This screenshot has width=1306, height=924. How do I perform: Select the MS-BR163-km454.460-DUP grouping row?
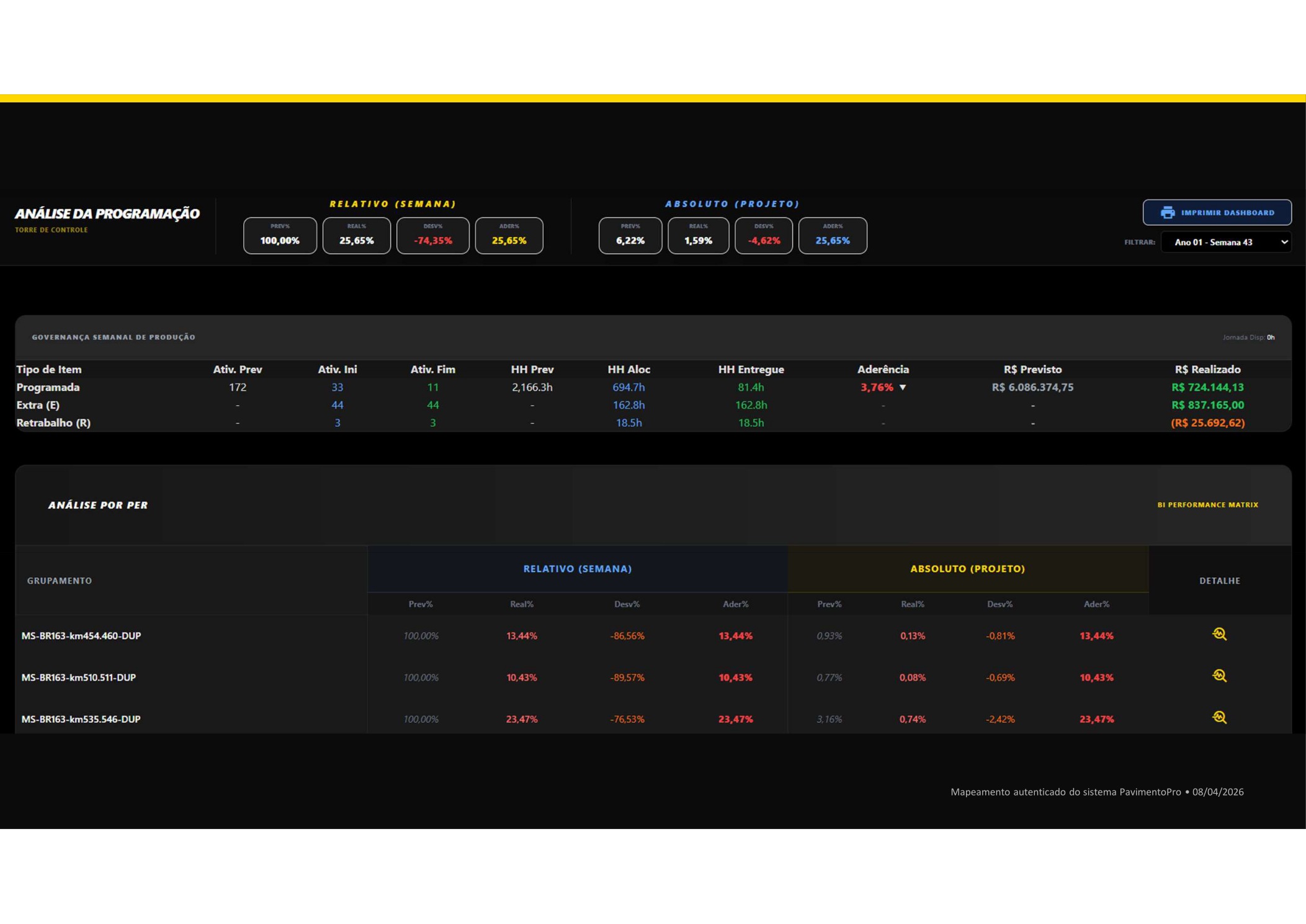(653, 635)
